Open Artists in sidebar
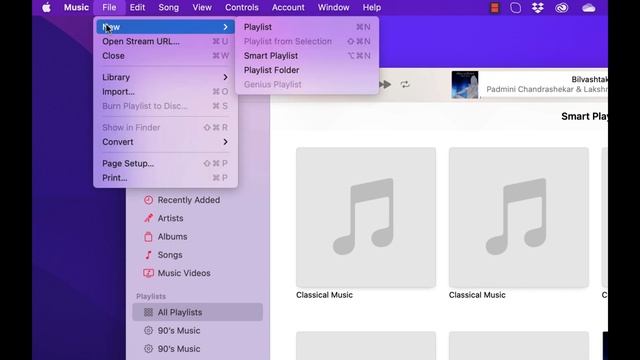The image size is (640, 360). click(197, 218)
